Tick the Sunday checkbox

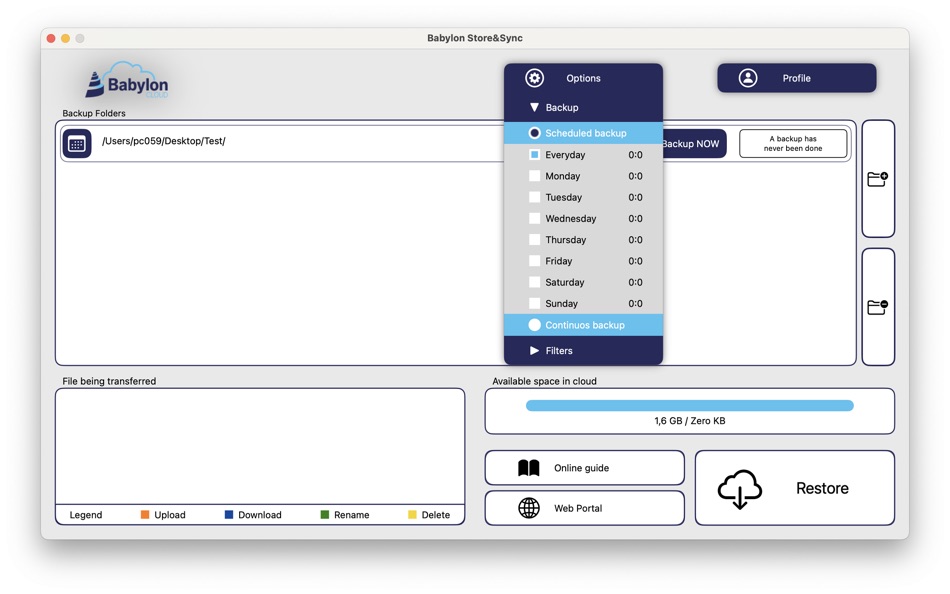point(534,303)
